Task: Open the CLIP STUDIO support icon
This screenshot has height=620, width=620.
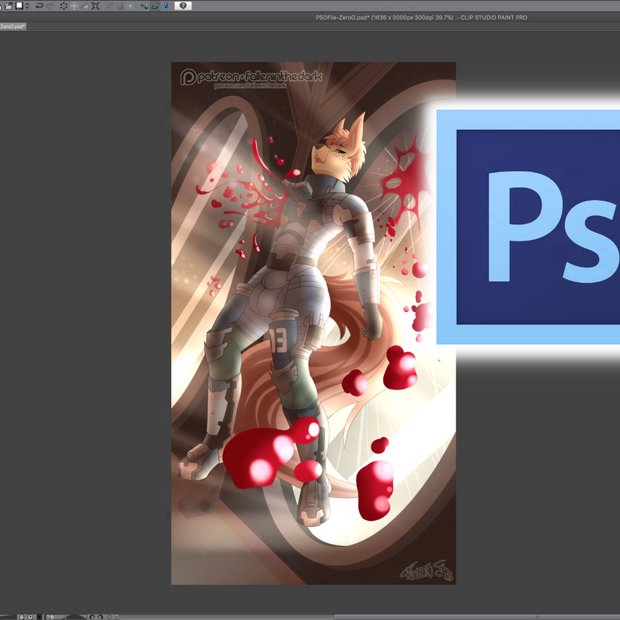Action: [x=183, y=6]
